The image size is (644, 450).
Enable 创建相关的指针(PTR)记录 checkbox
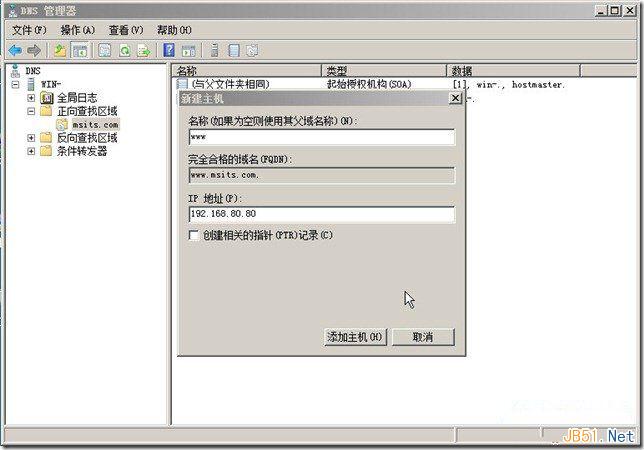[193, 235]
